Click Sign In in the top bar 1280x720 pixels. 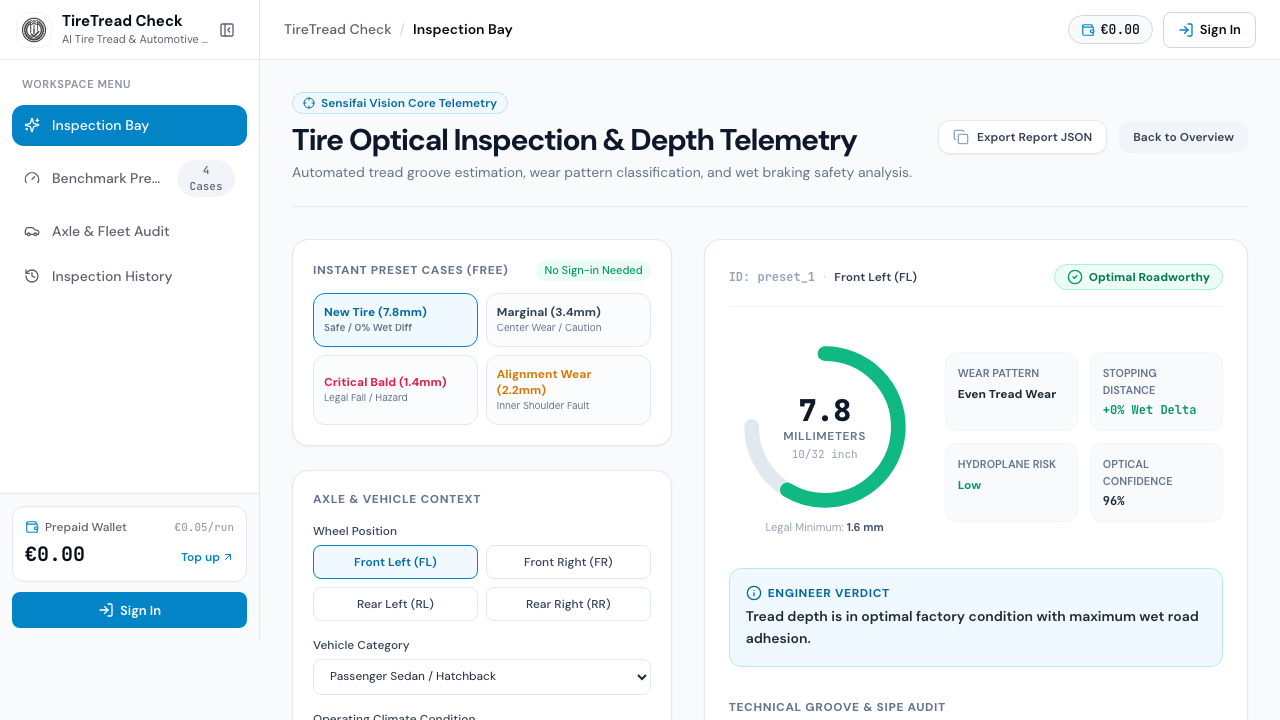(1209, 30)
